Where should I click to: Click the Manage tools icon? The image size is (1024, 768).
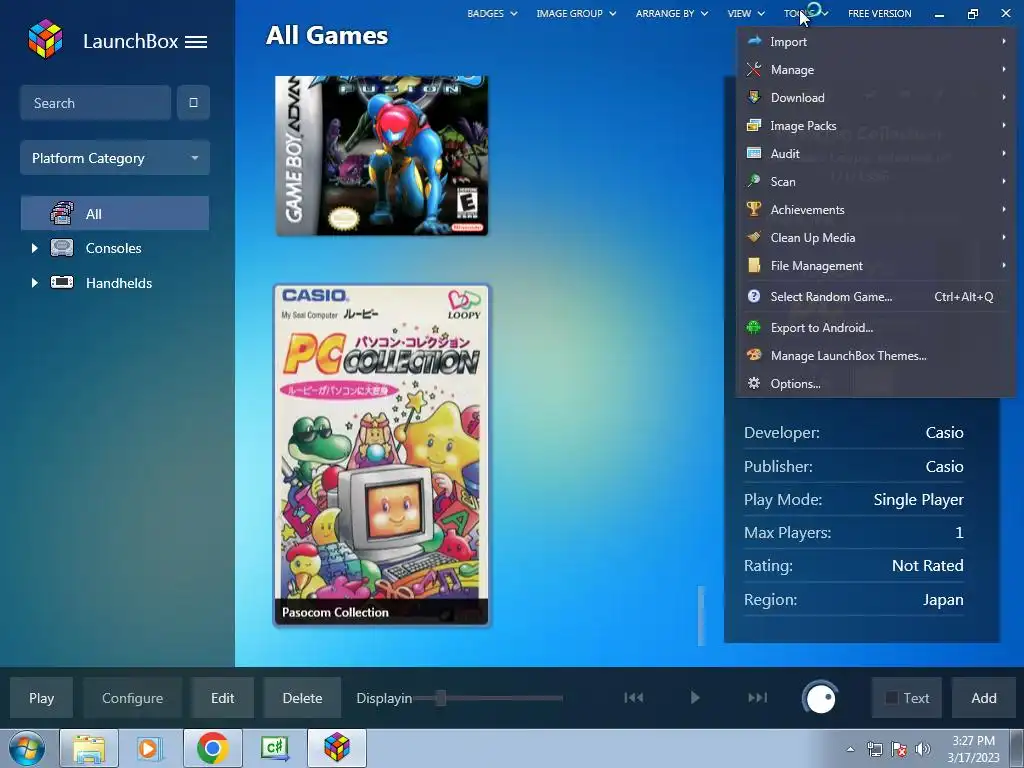pos(754,69)
